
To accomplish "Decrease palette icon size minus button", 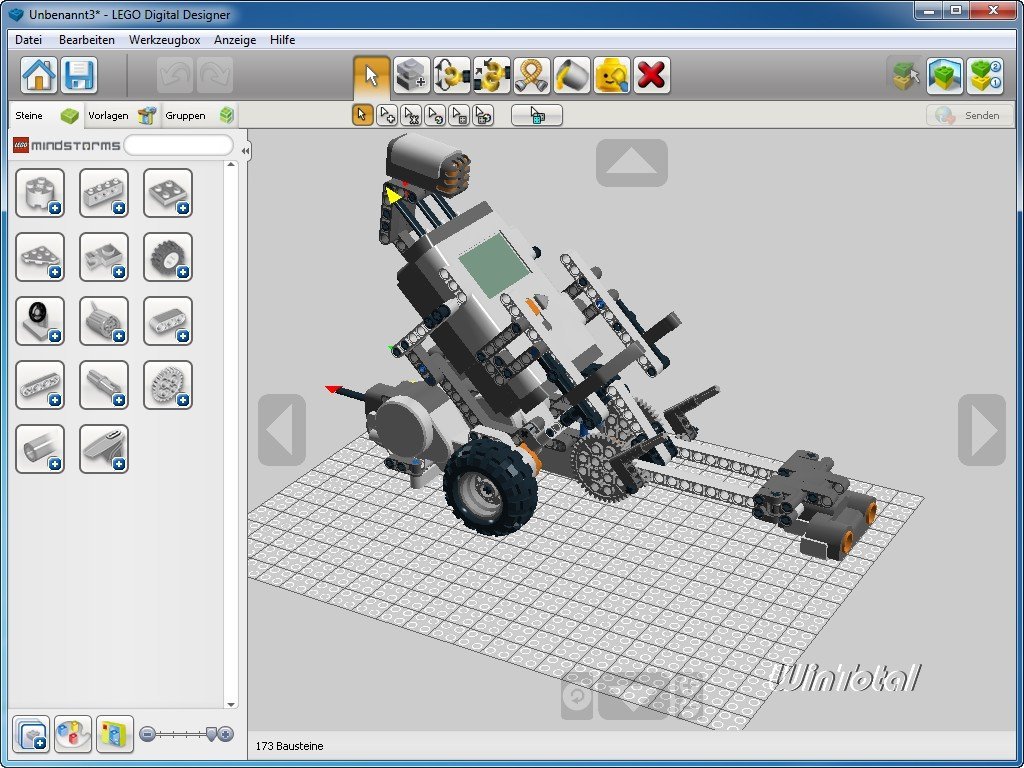I will click(x=148, y=734).
